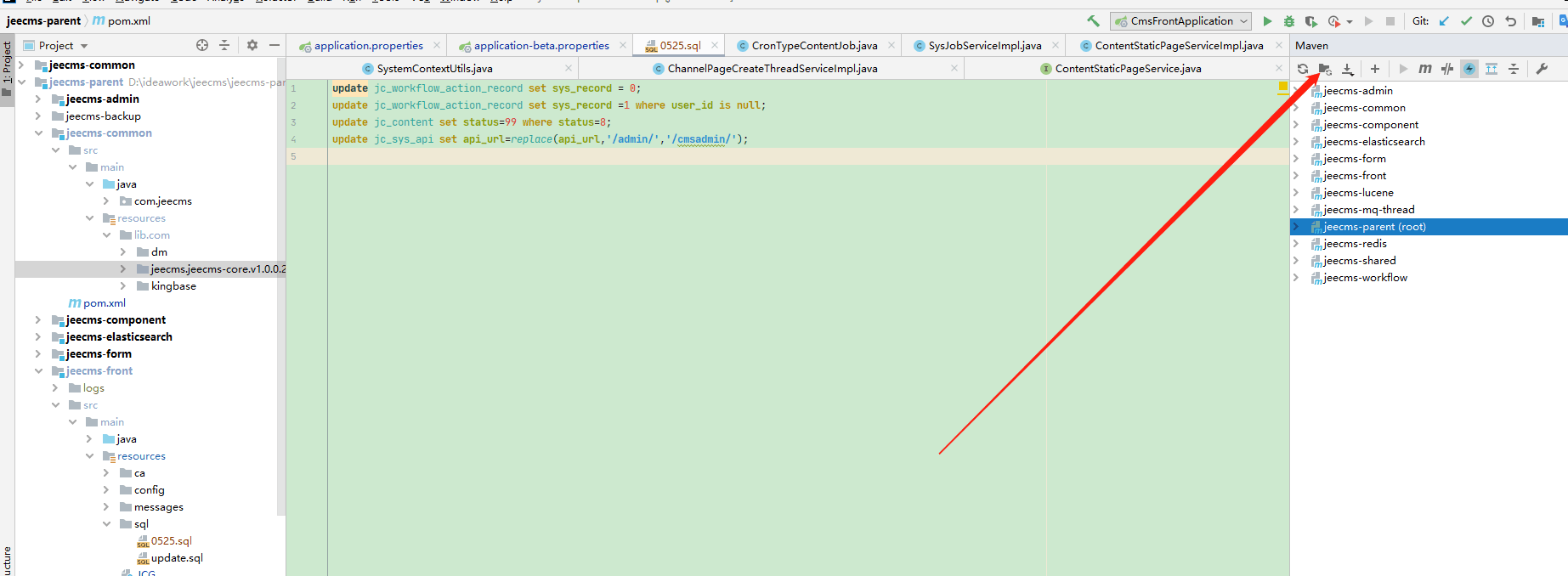Generate sources and update folders in Maven

1325,69
